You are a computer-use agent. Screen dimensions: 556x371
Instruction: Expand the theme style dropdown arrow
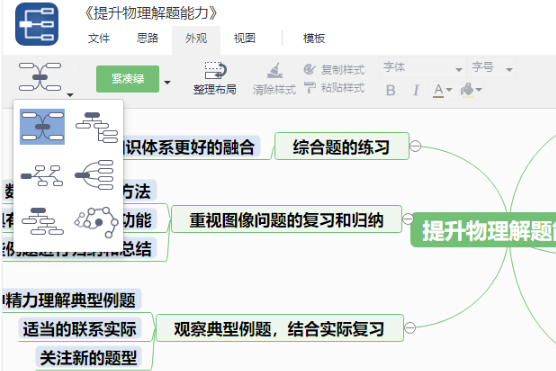pos(167,82)
